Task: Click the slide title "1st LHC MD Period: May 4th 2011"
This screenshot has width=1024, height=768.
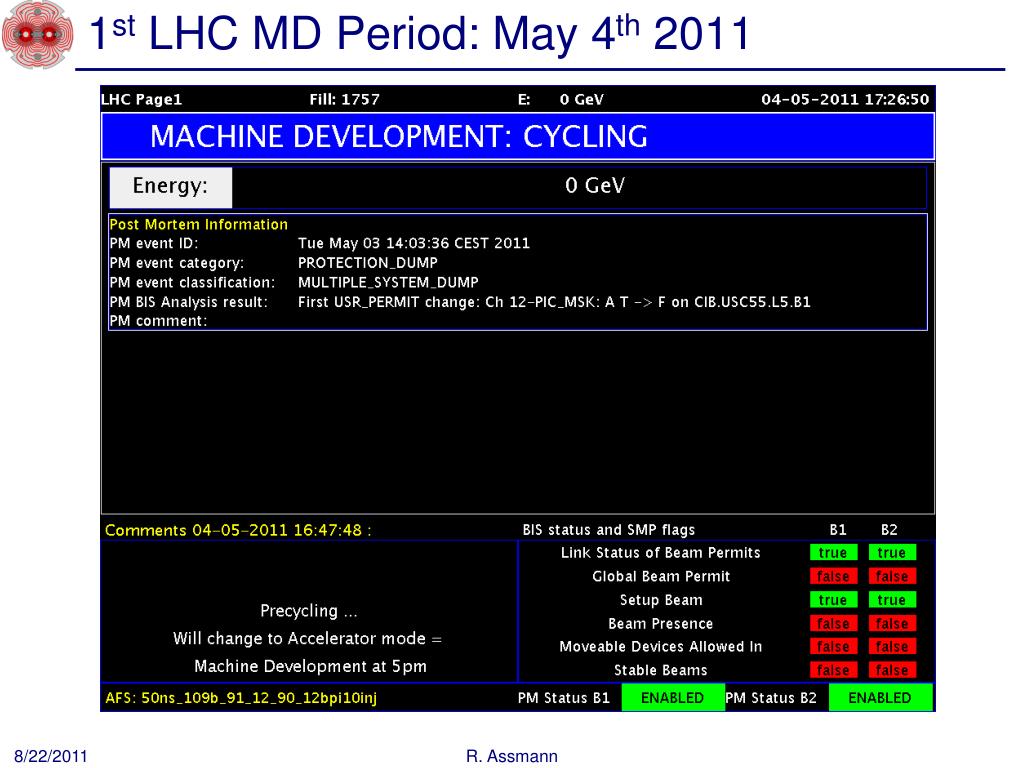Action: [419, 33]
